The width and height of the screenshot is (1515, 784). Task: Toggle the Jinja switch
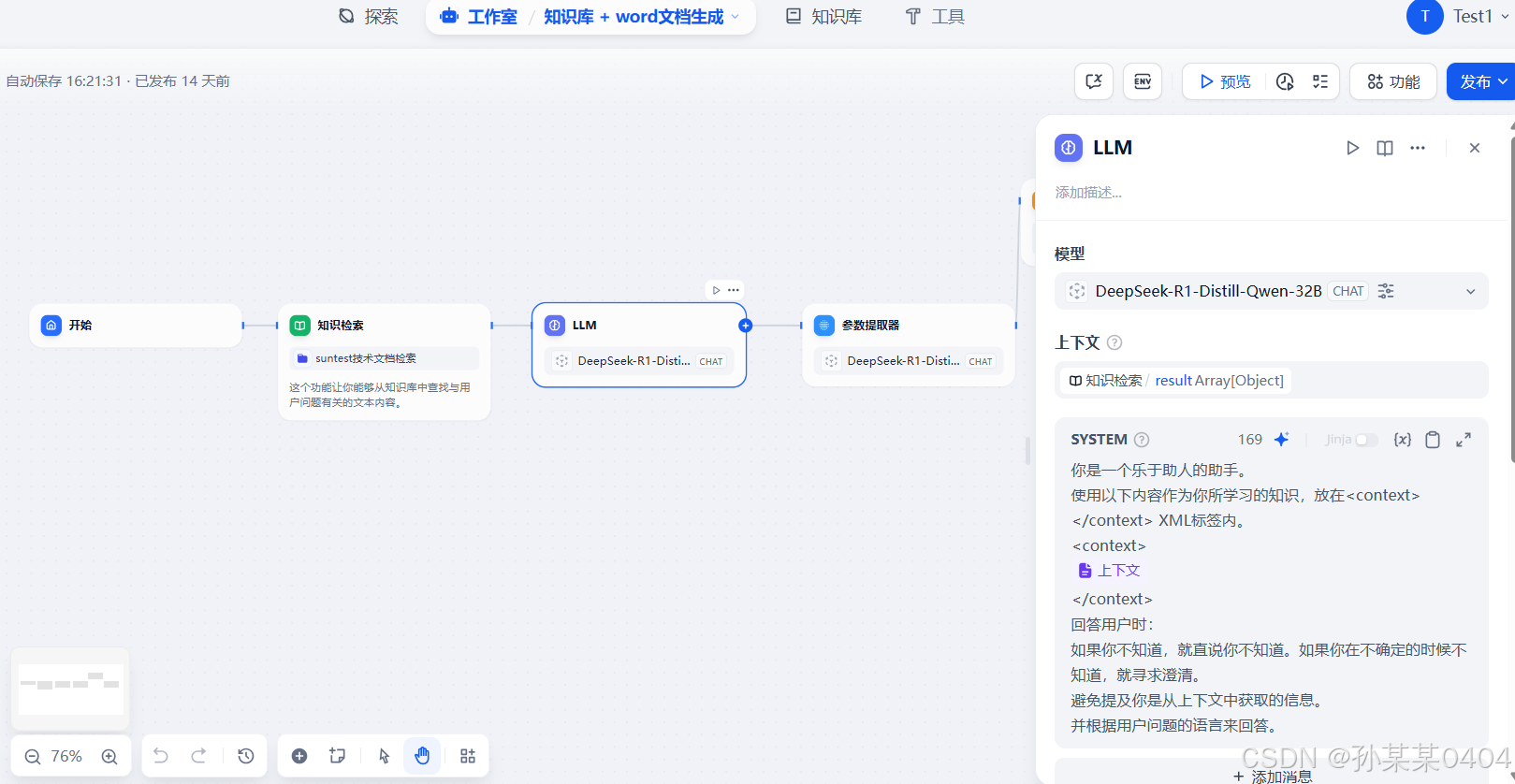click(1365, 440)
